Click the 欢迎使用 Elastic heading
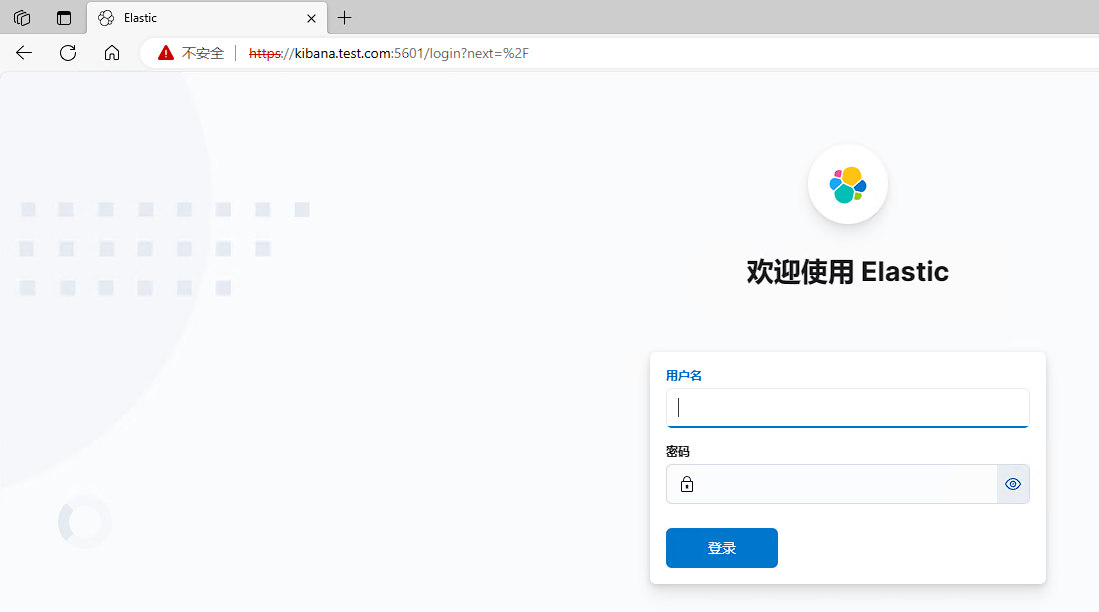The height and width of the screenshot is (612, 1099). [847, 271]
